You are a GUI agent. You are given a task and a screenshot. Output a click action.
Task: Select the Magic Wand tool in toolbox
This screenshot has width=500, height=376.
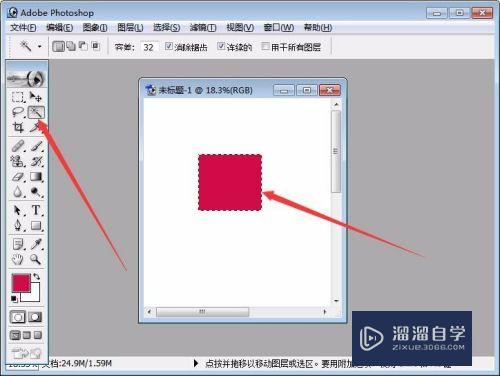tap(36, 112)
